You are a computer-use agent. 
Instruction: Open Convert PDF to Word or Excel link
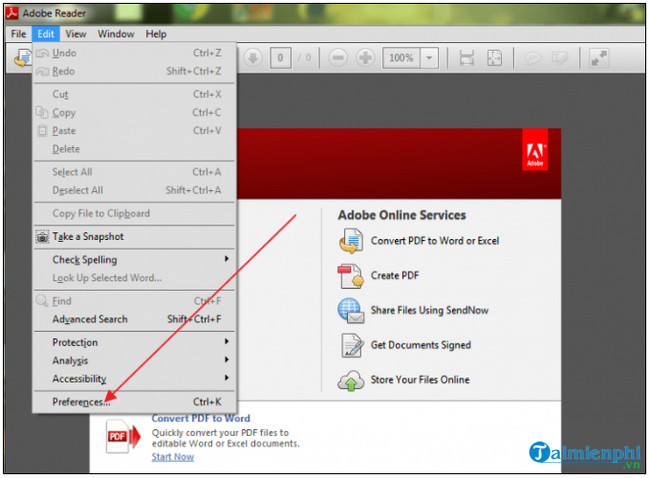tap(435, 241)
